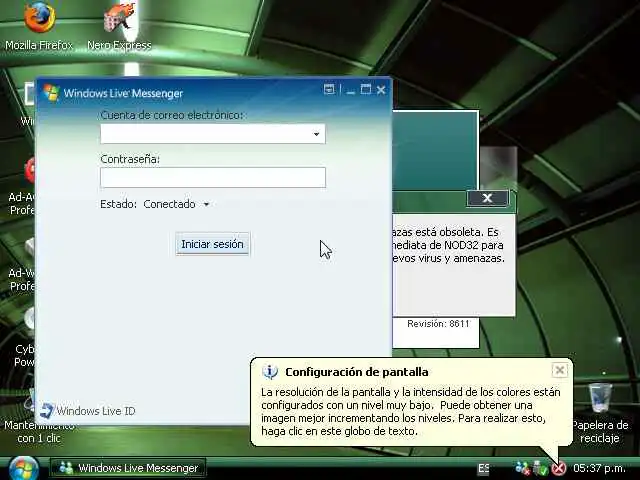
Task: Click the Windows Live Messenger title logo
Action: pyautogui.click(x=51, y=93)
